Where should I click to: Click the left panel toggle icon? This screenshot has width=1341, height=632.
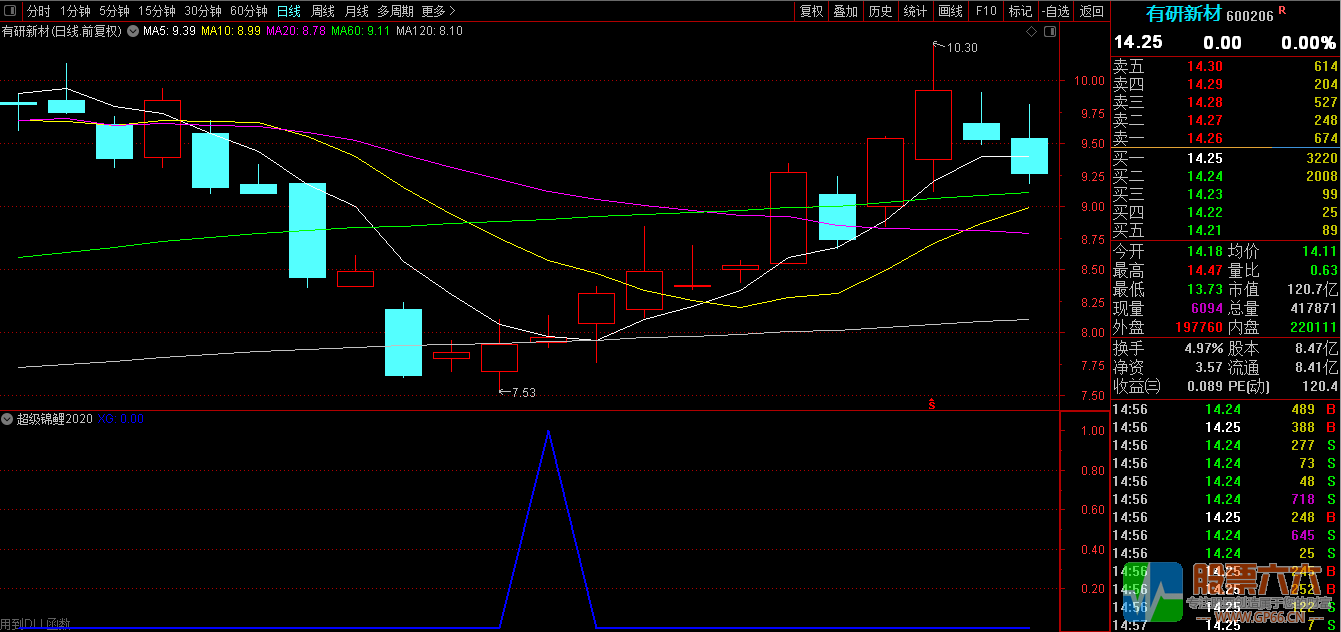(x=11, y=11)
